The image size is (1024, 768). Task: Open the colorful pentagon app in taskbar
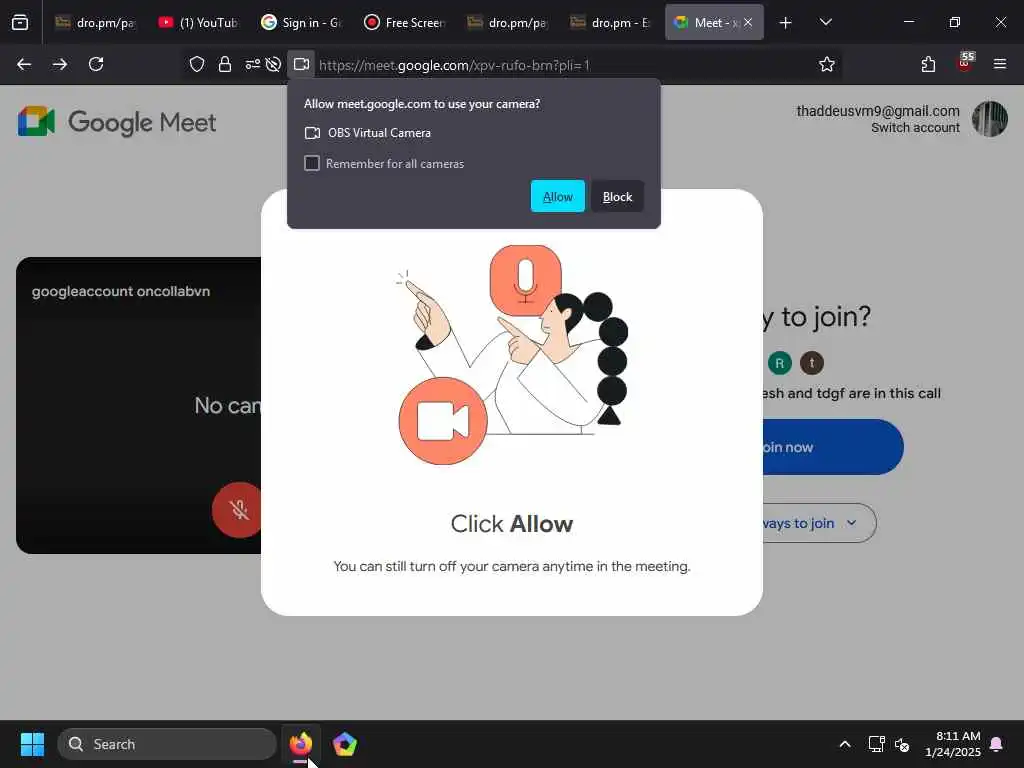coord(344,744)
